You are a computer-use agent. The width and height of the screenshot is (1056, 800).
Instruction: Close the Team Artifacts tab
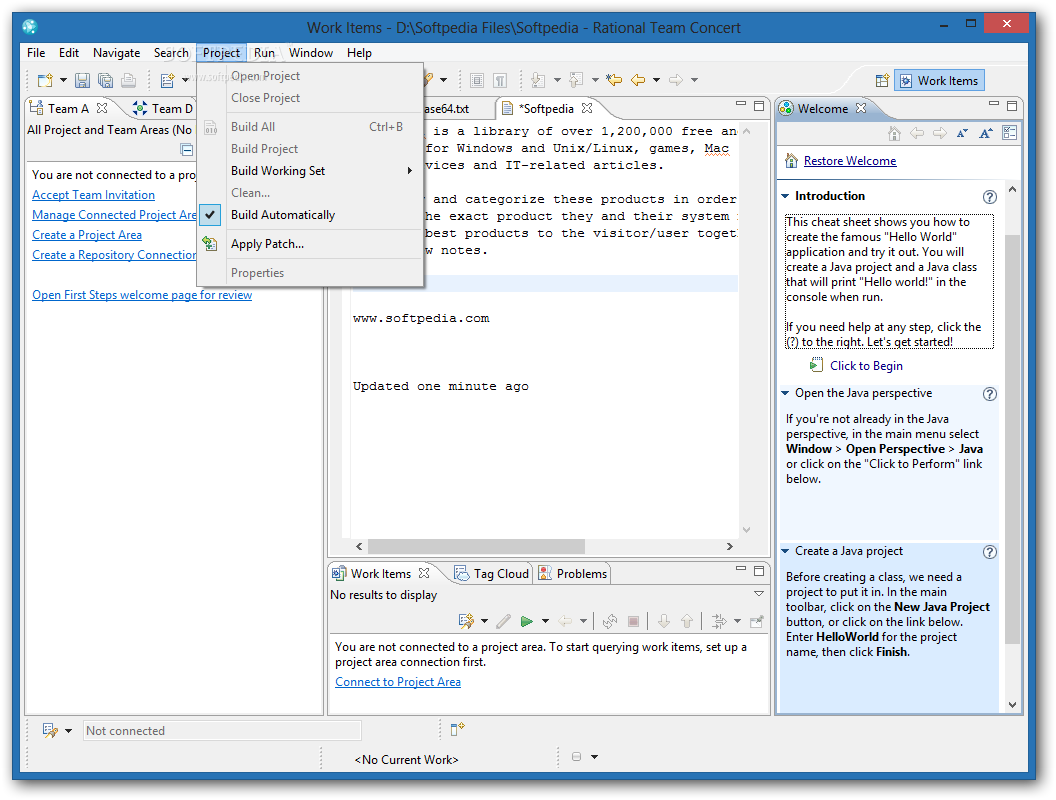coord(102,108)
